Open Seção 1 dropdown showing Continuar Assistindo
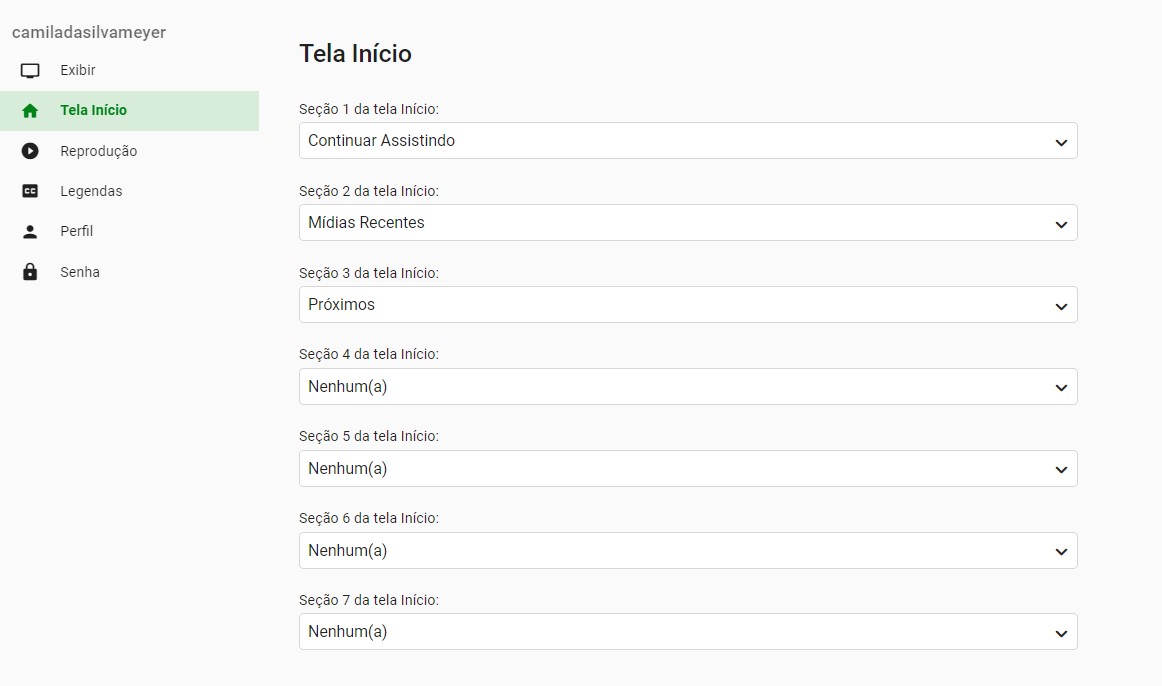The width and height of the screenshot is (1162, 686). (688, 141)
